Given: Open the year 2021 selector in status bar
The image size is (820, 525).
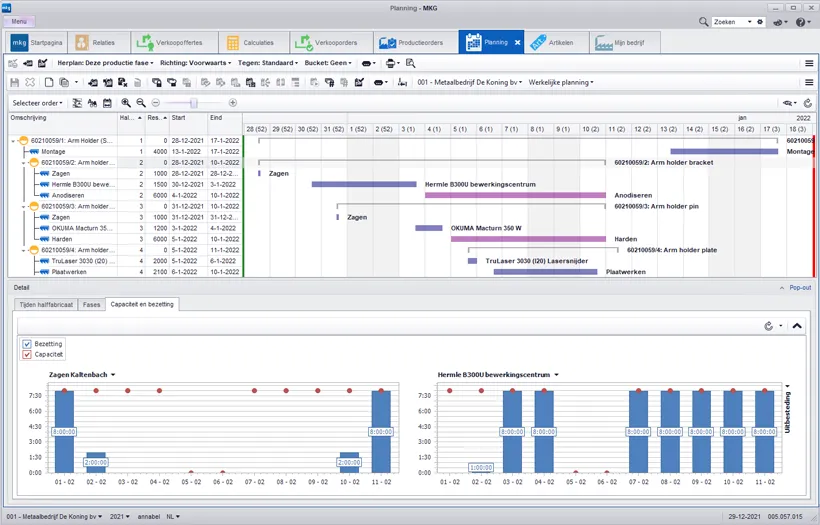Looking at the screenshot, I should (120, 517).
